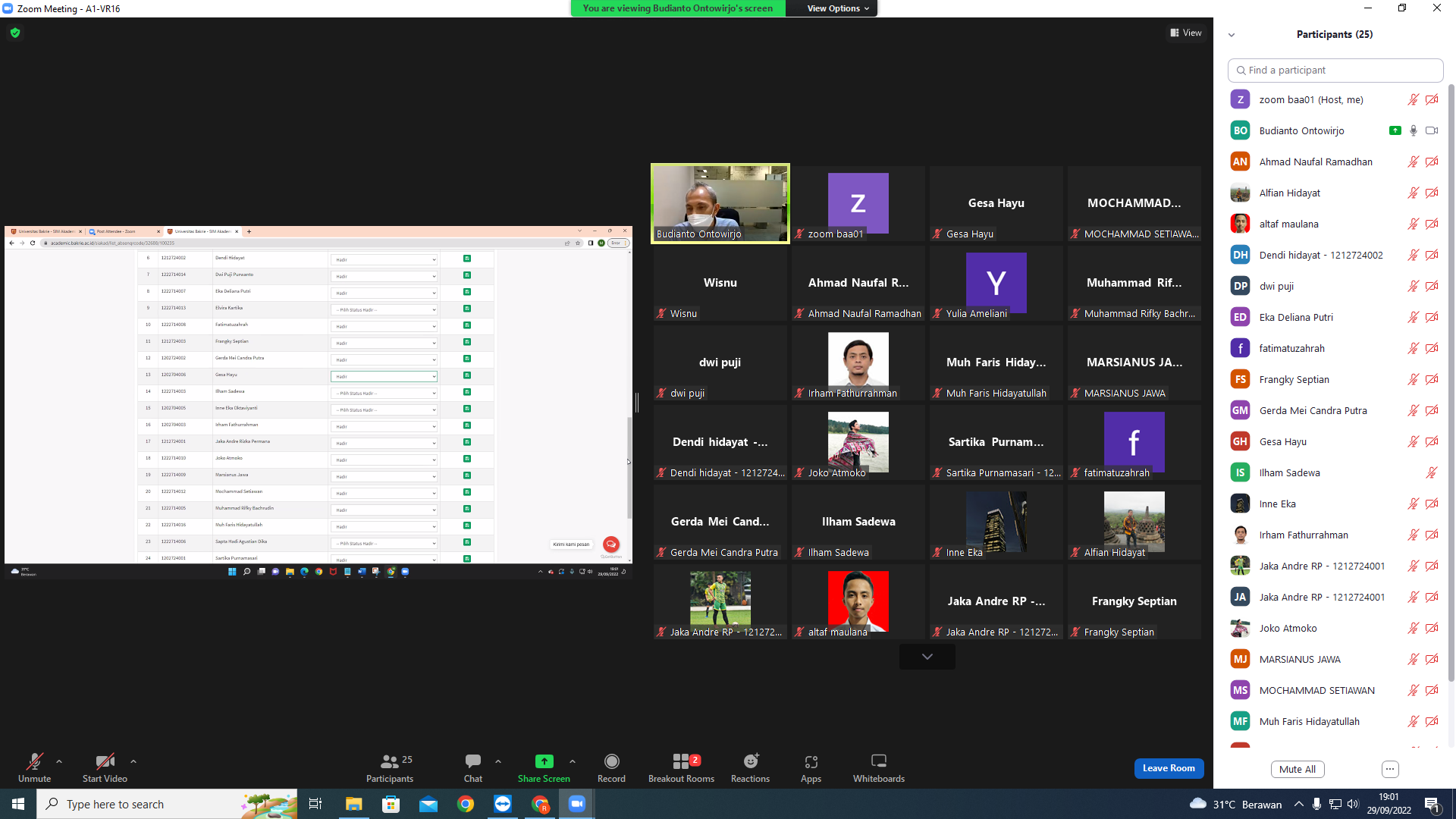The image size is (1456, 819).
Task: Toggle the muted mic for fatimatuzahrah in list
Action: 1414,348
